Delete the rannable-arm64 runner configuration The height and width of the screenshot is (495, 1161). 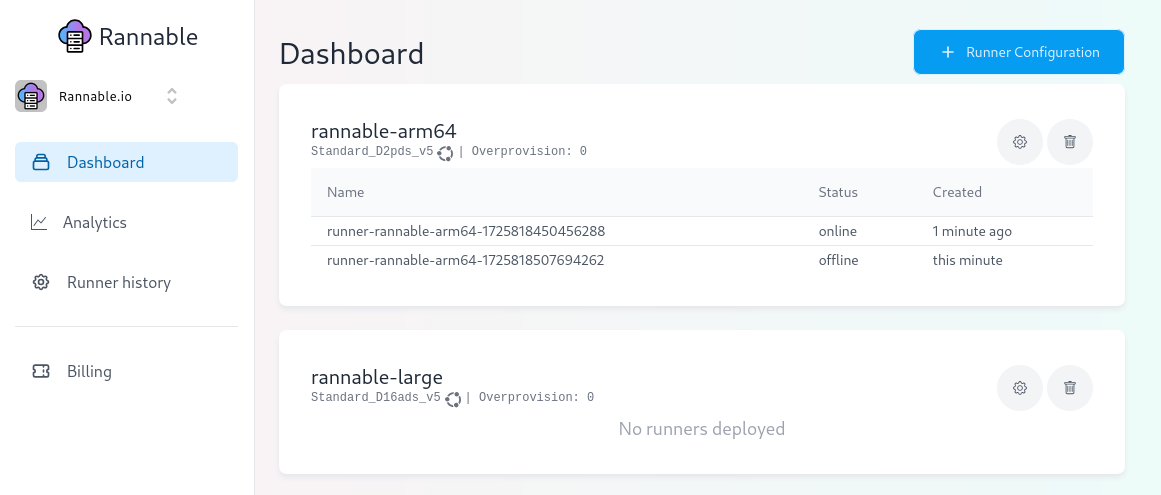[1070, 142]
